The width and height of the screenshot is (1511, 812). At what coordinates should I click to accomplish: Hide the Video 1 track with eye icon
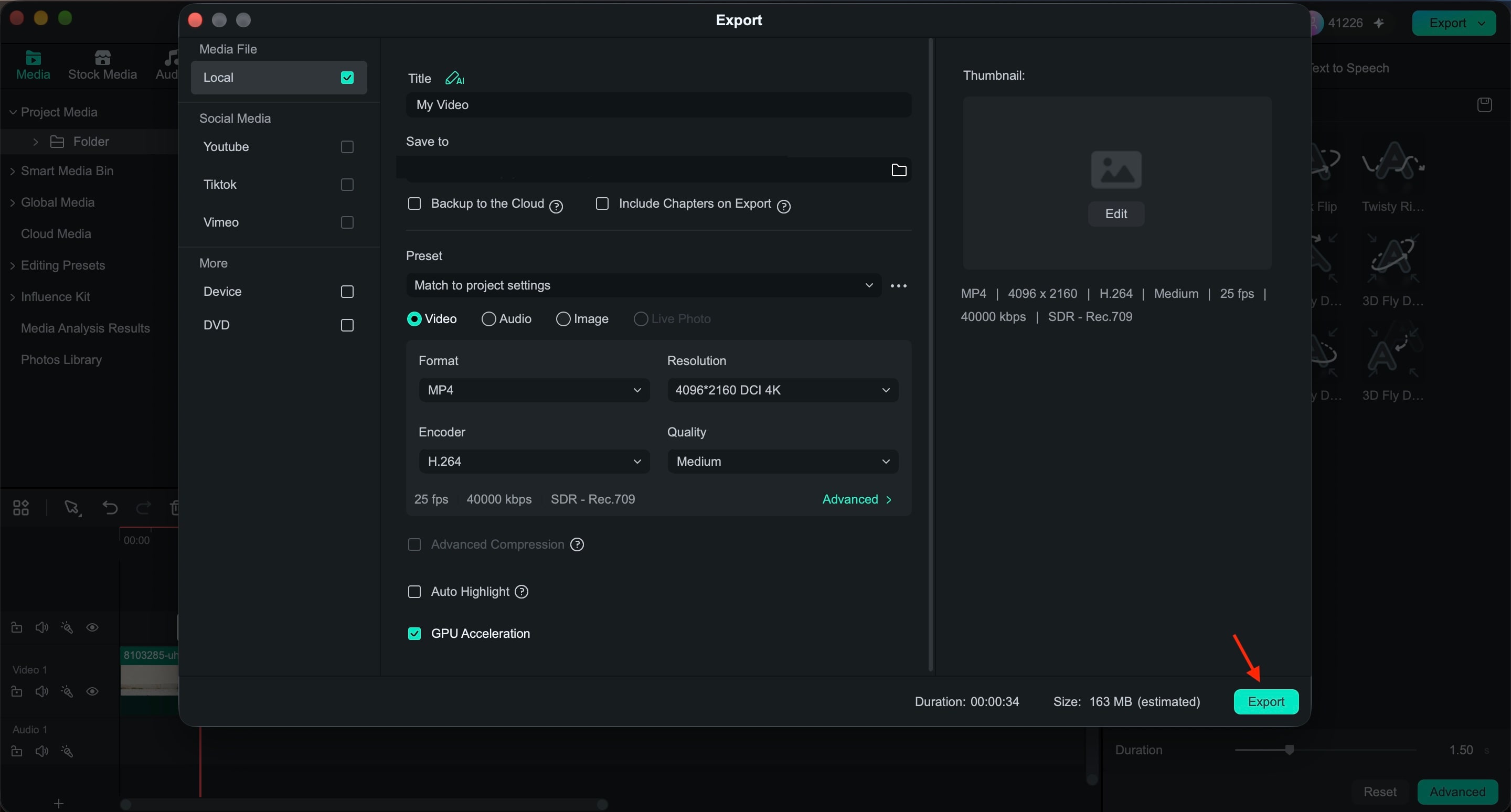92,691
